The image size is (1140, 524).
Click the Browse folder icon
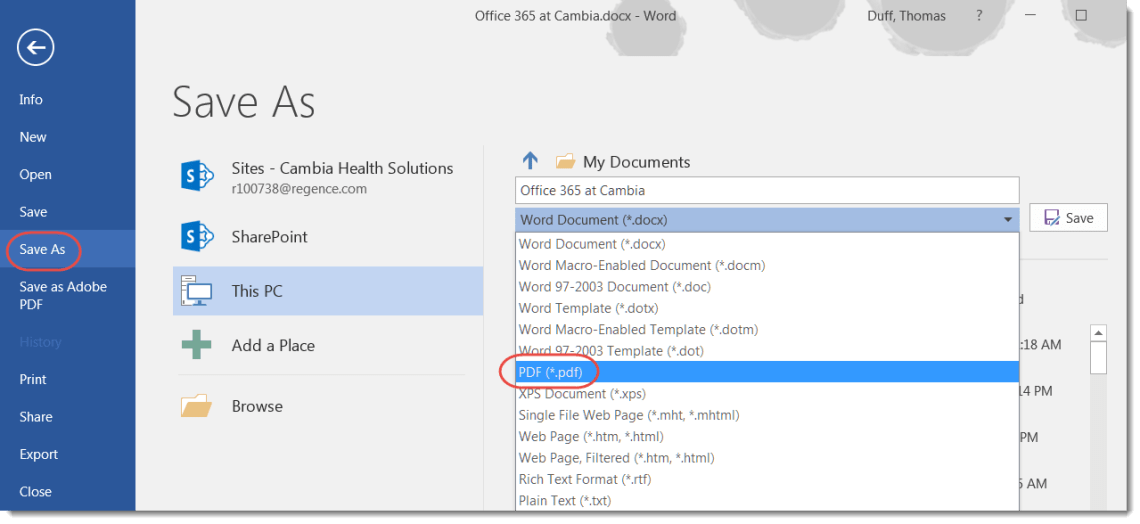[197, 406]
